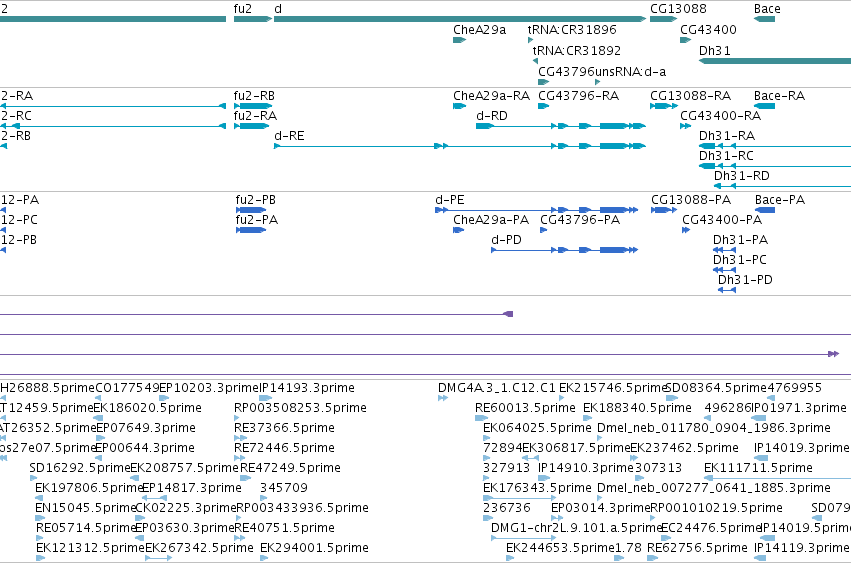Click the RP003433936.5prime EST label
Screen dimensions: 851x563
tap(303, 508)
